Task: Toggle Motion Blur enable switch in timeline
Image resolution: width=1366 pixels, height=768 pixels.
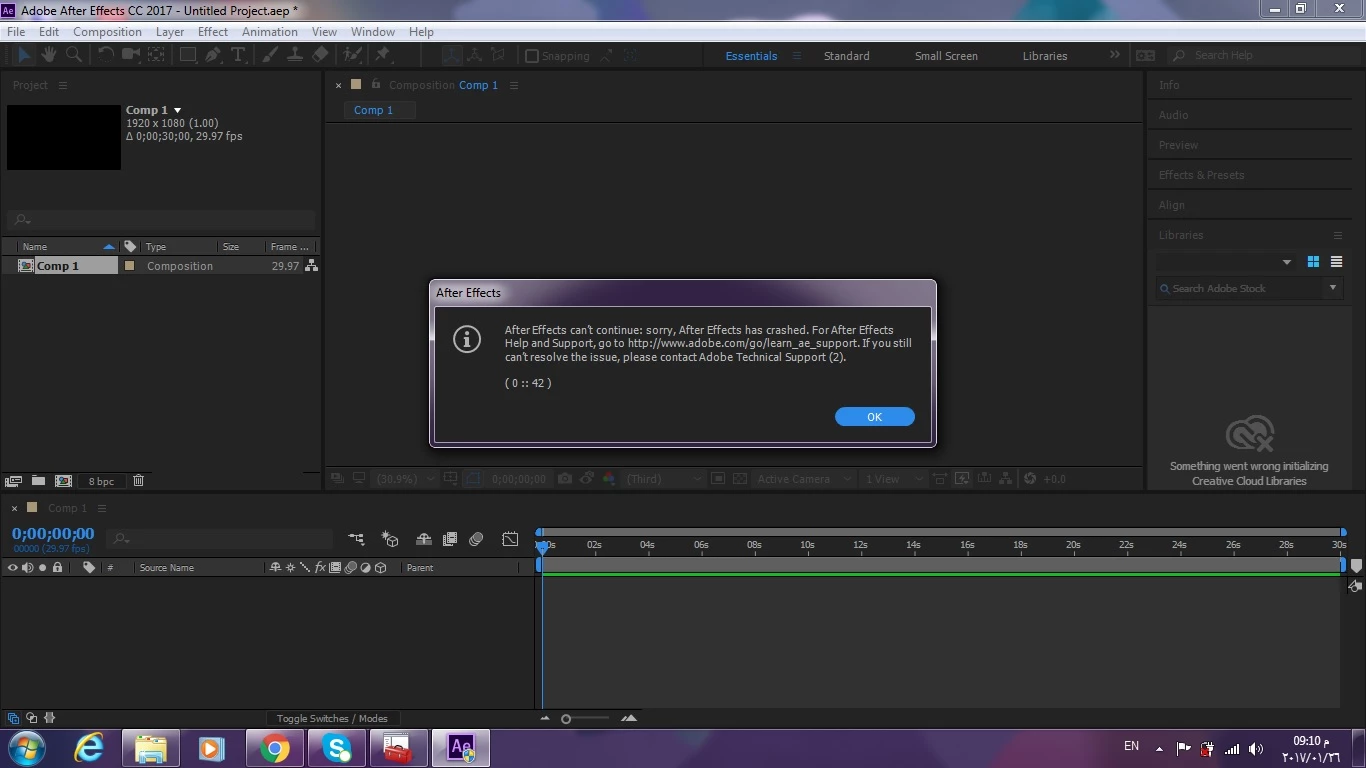Action: coord(476,539)
